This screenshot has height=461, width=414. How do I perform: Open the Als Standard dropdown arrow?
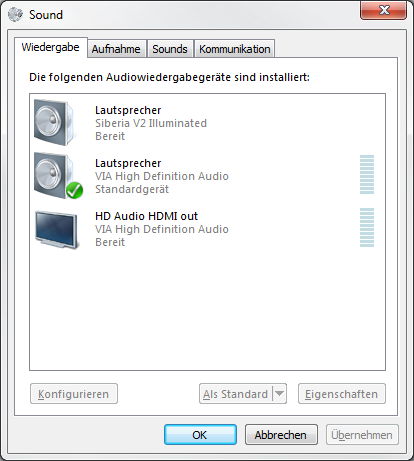click(279, 394)
